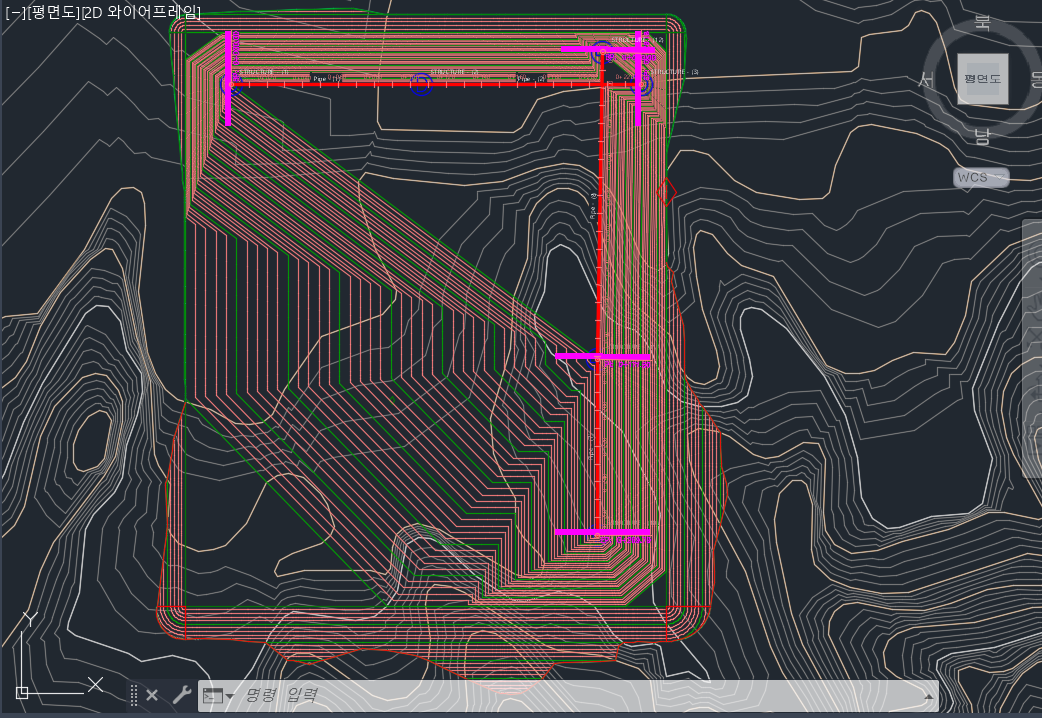Click the 평면도 top face of ViewCube
The image size is (1042, 718).
tap(982, 79)
